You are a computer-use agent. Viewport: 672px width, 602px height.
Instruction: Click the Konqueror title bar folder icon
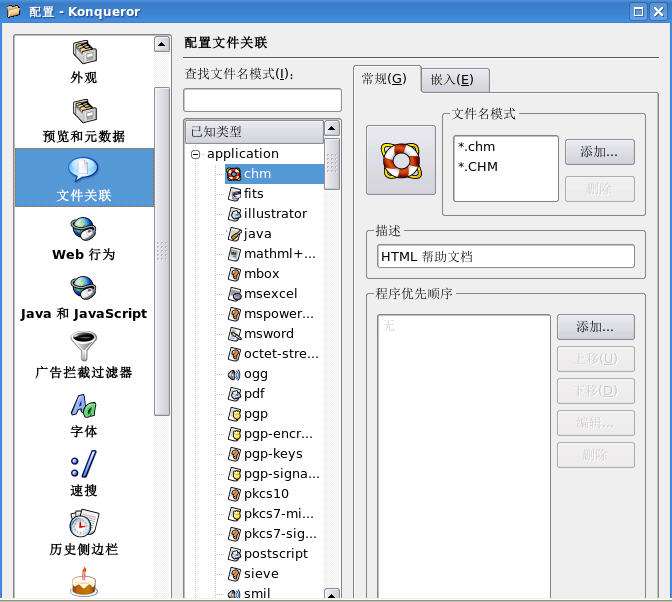(13, 11)
